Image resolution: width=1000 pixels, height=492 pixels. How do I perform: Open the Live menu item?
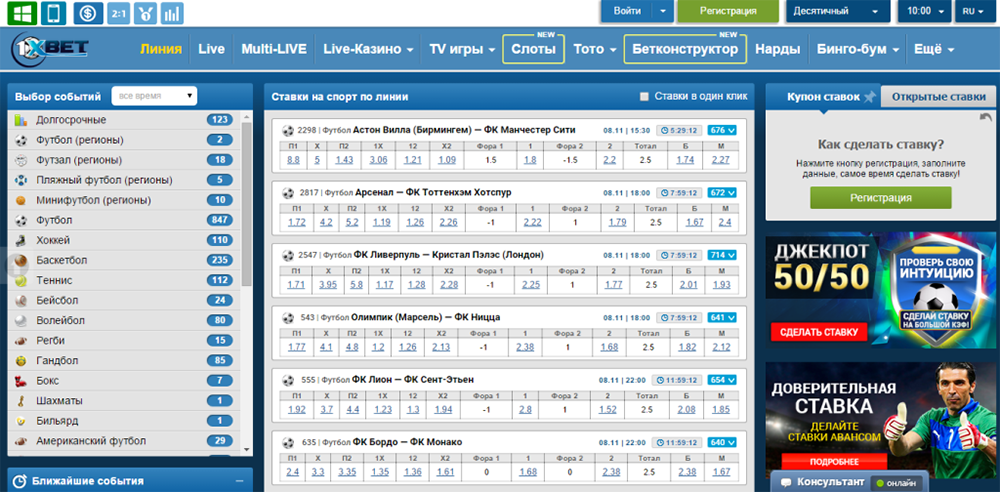(x=211, y=49)
